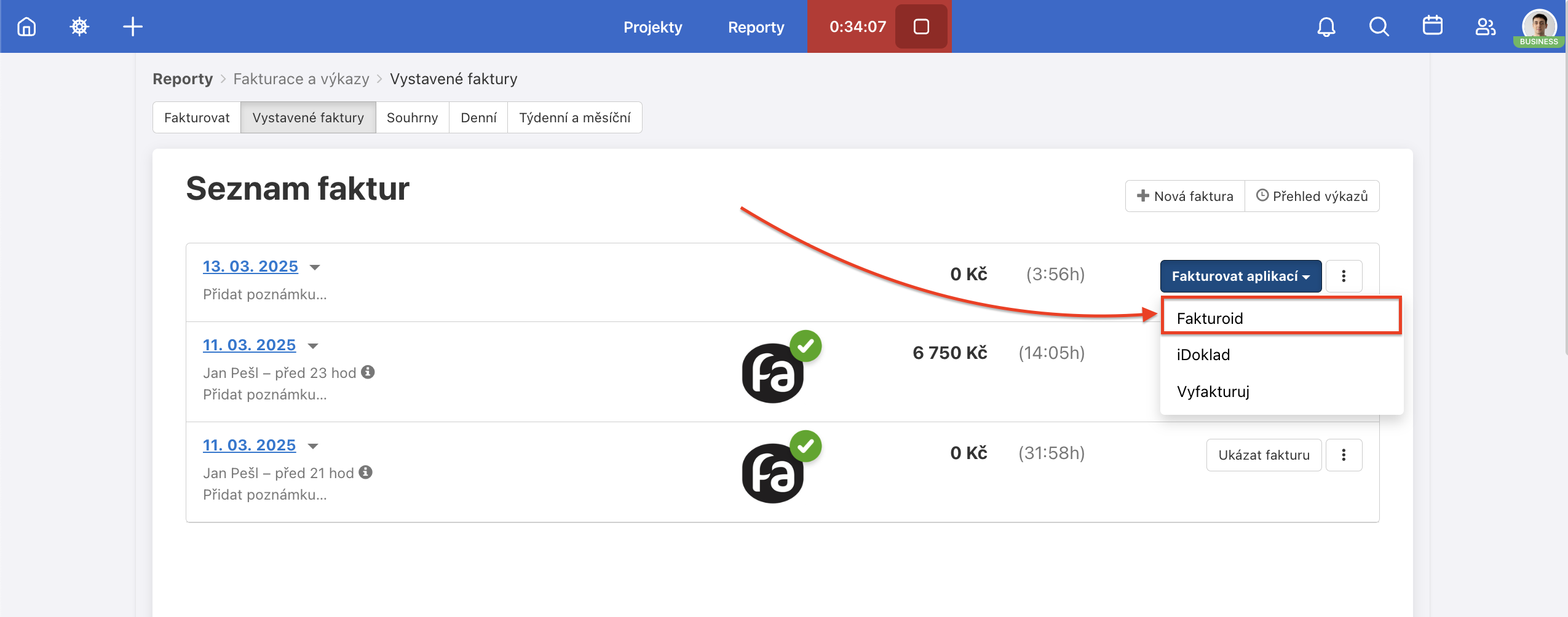
Task: Go to Reporty breadcrumb
Action: coord(183,79)
